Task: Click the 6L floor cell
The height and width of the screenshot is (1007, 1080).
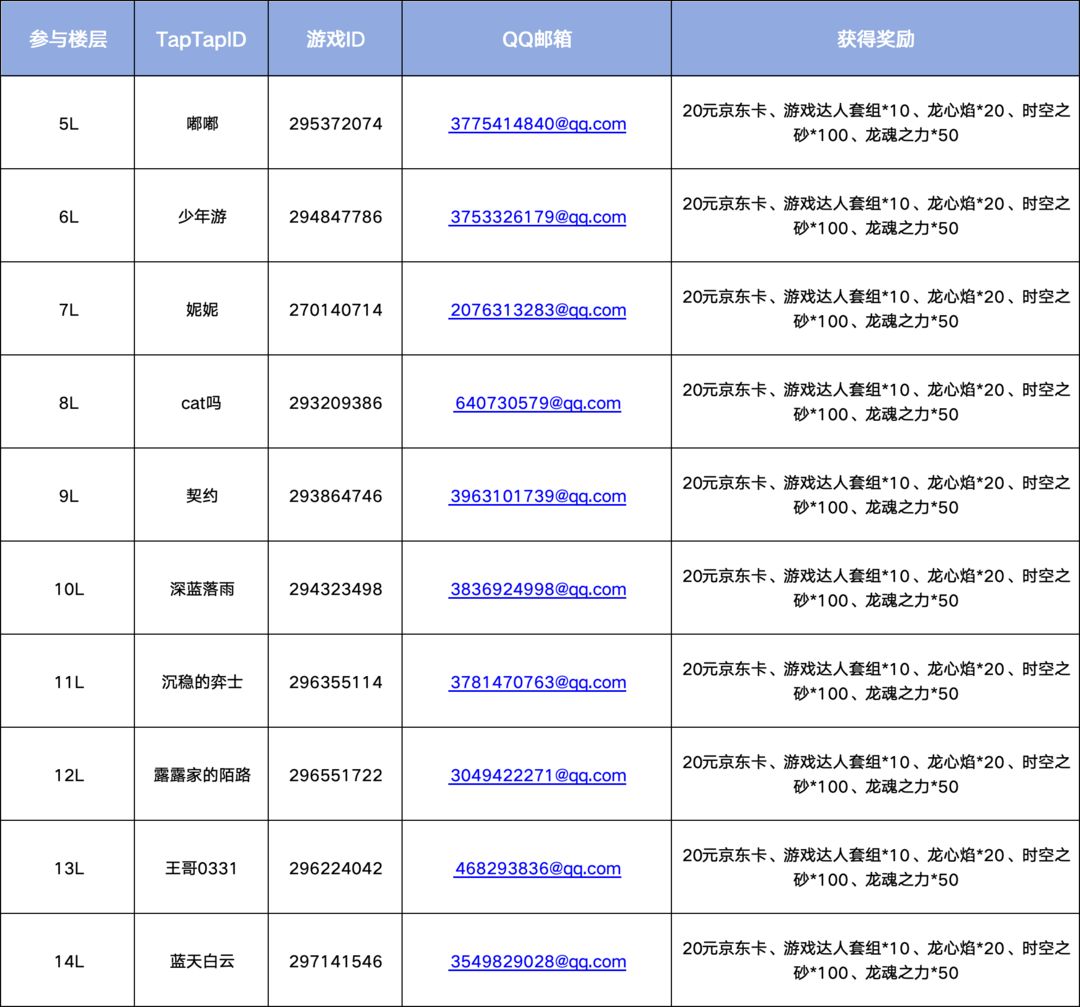Action: pos(68,216)
